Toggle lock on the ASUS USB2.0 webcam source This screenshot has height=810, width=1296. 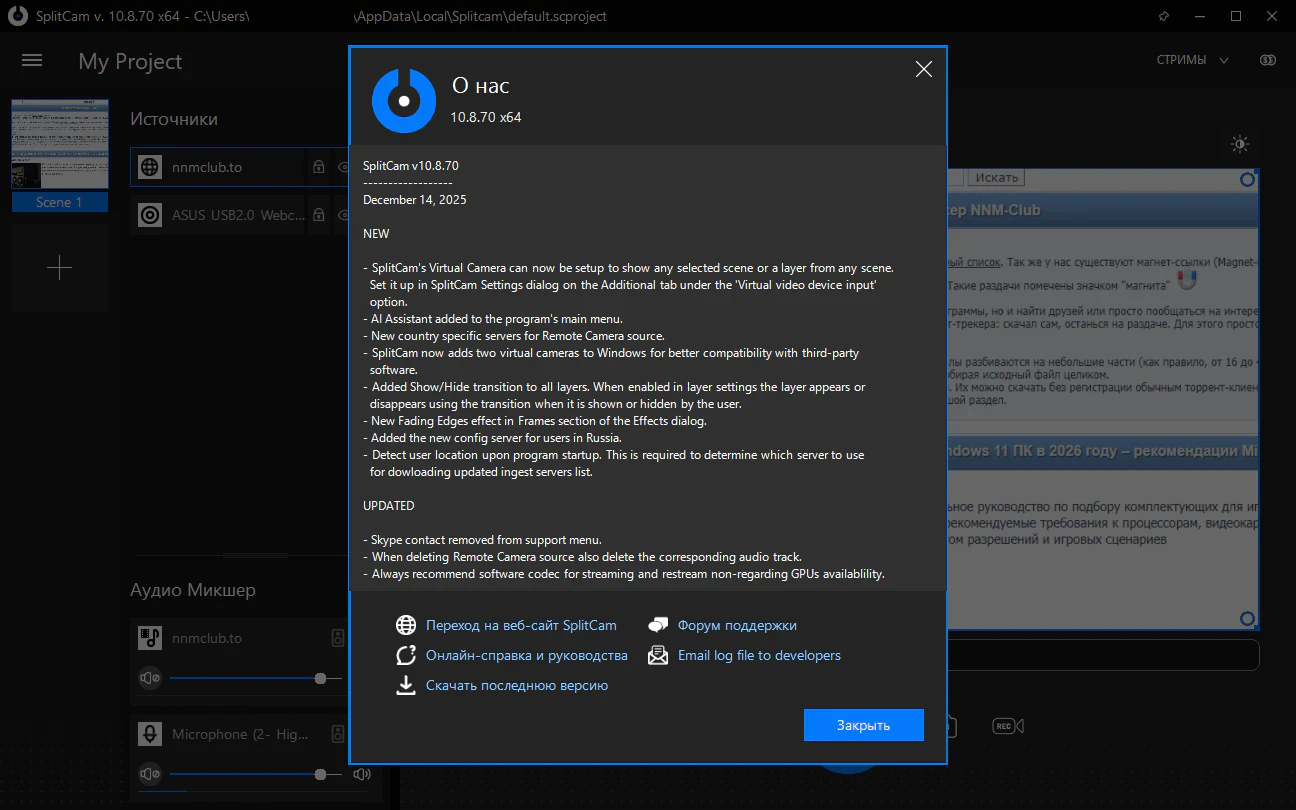(319, 214)
